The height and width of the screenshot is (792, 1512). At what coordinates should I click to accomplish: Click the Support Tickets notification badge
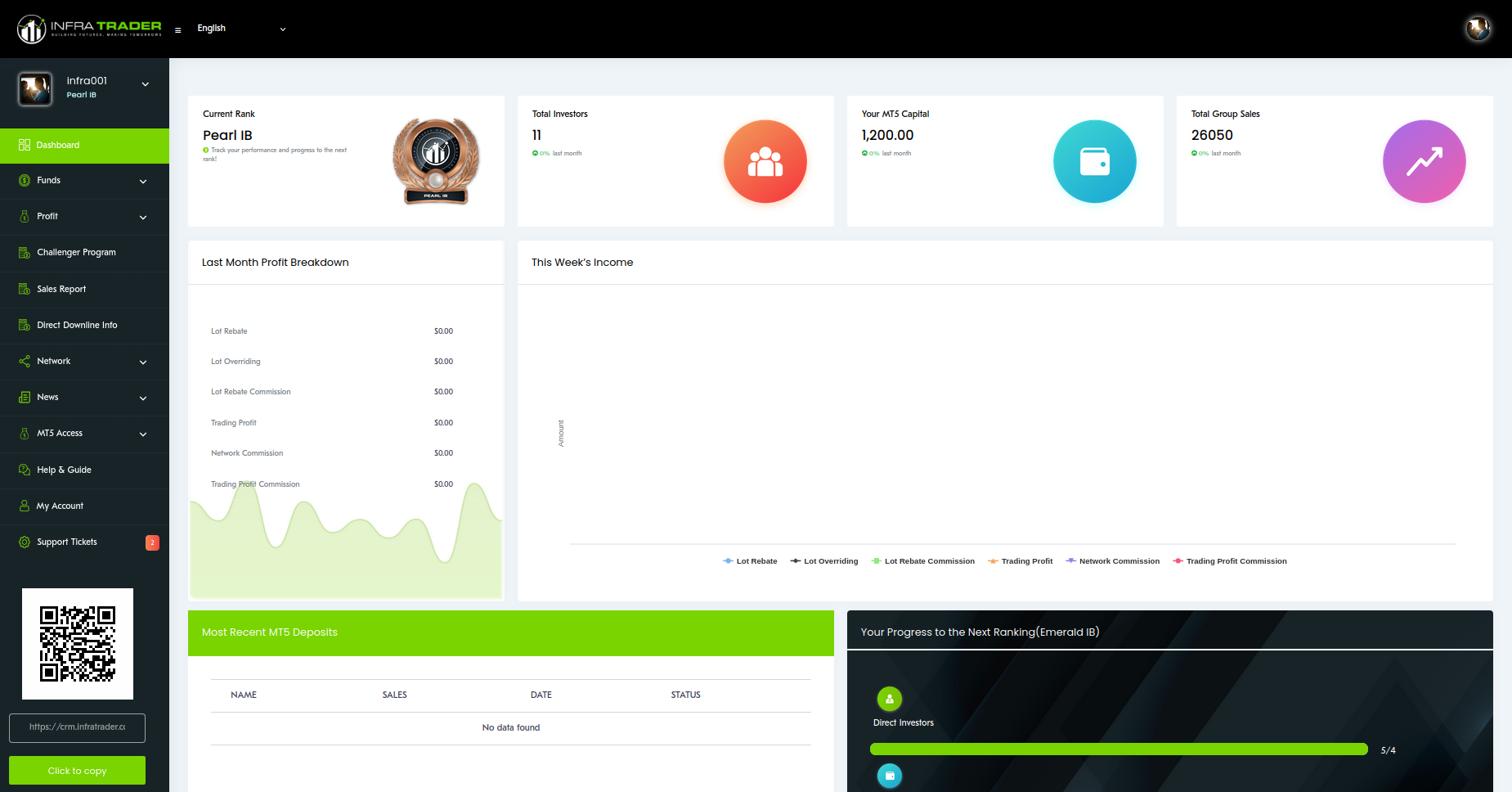(152, 542)
